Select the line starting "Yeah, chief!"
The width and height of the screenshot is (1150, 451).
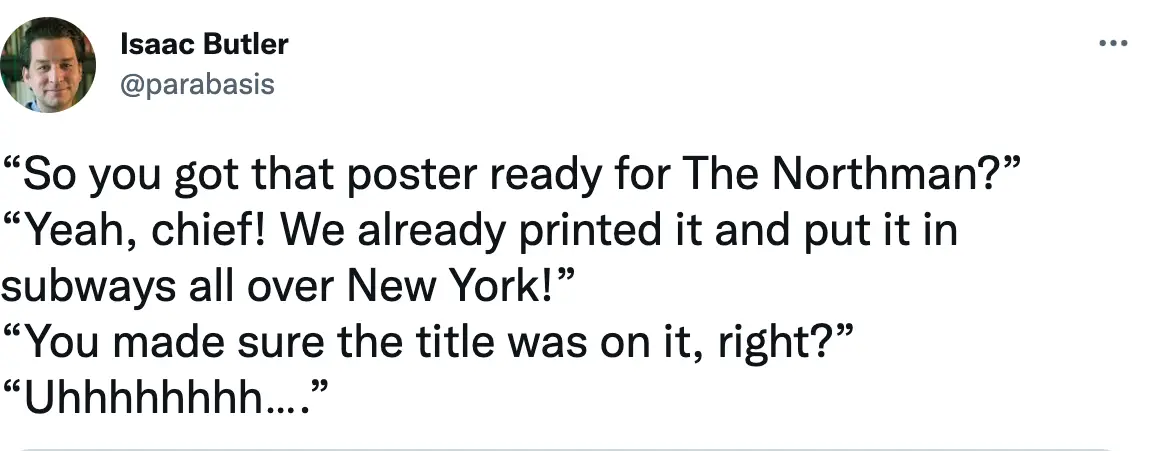(480, 232)
